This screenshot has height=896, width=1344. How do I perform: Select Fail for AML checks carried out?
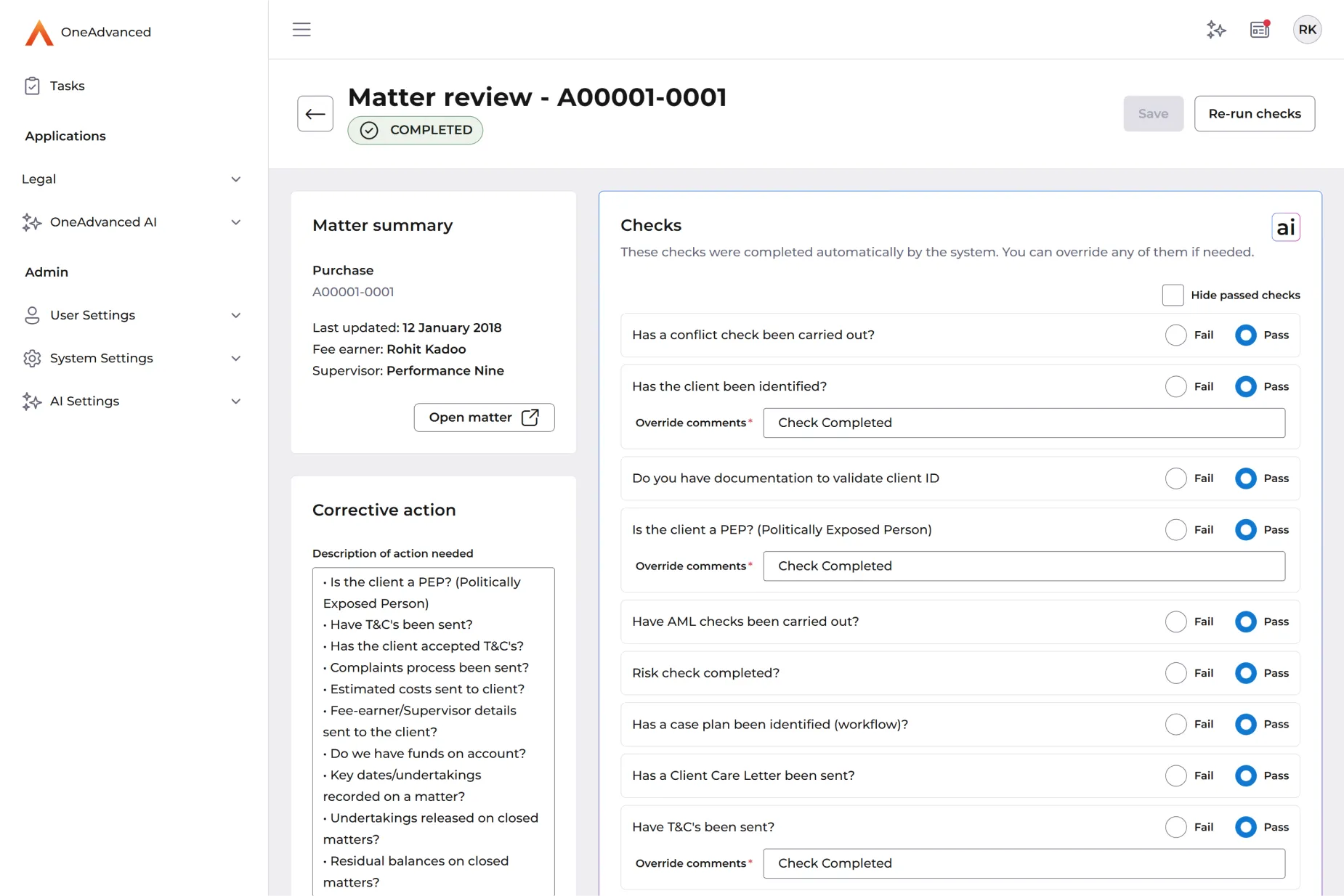pos(1175,622)
